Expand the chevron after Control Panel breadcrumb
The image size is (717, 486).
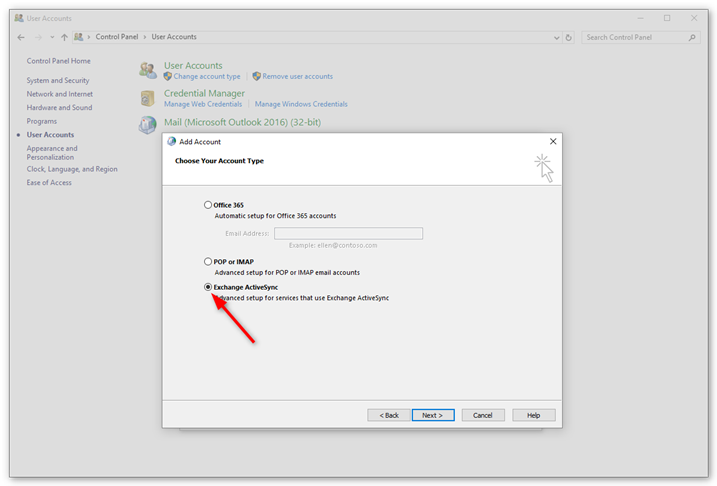pyautogui.click(x=145, y=37)
